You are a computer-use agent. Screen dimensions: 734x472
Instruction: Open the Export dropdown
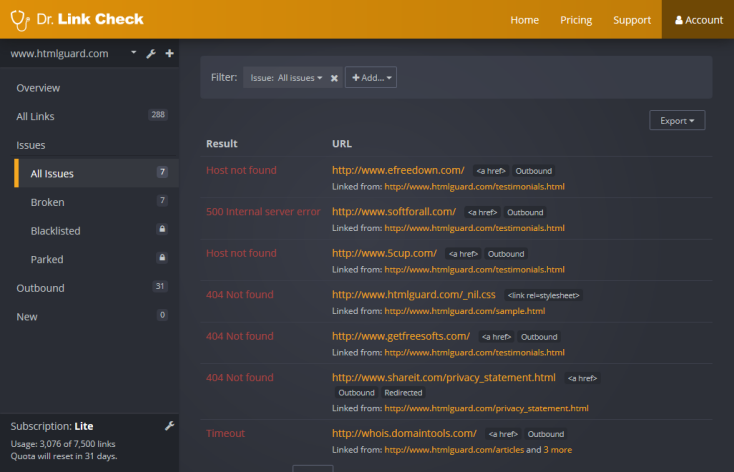point(677,120)
